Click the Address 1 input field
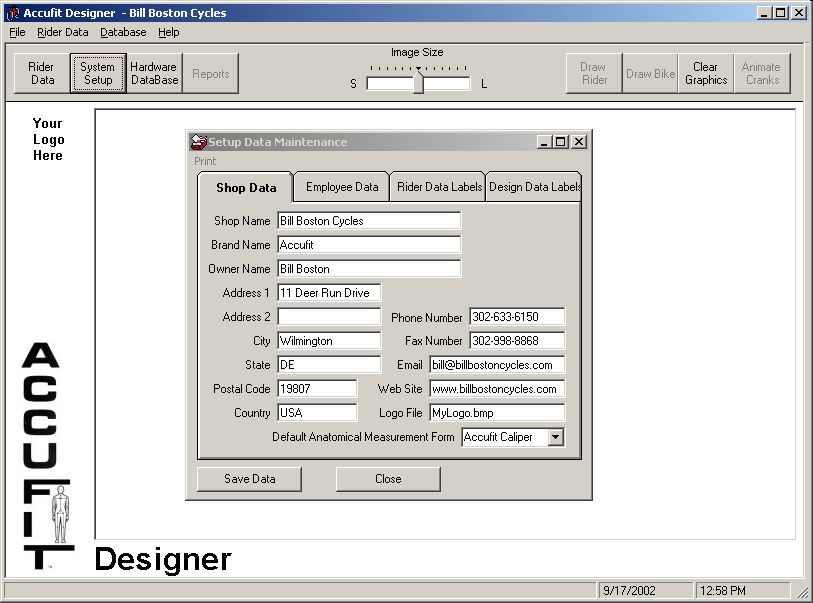The image size is (813, 603). point(329,292)
